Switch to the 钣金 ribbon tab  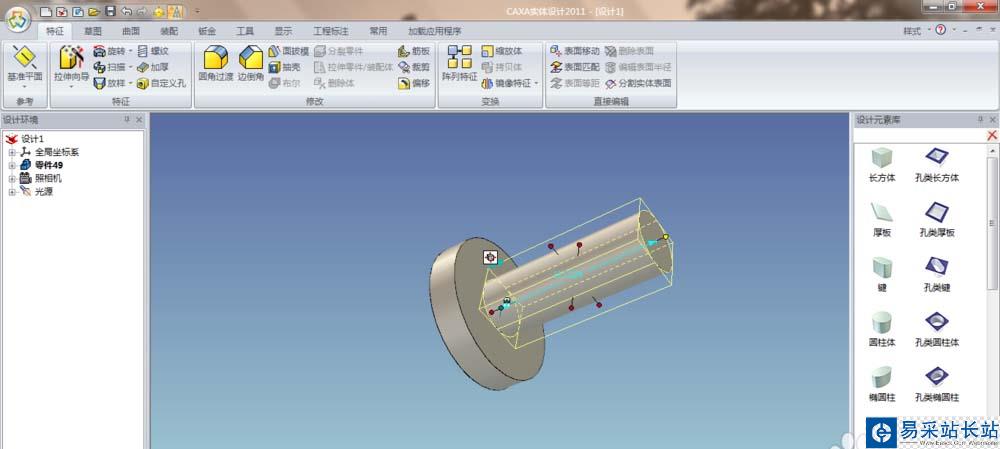(207, 31)
